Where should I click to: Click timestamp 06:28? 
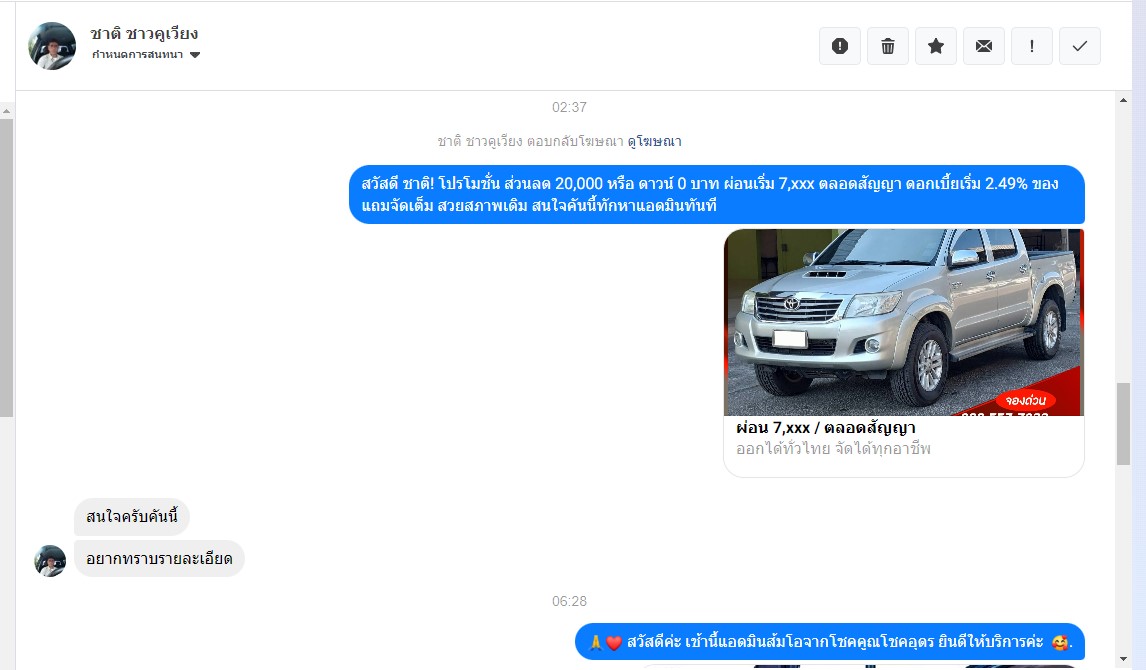569,601
